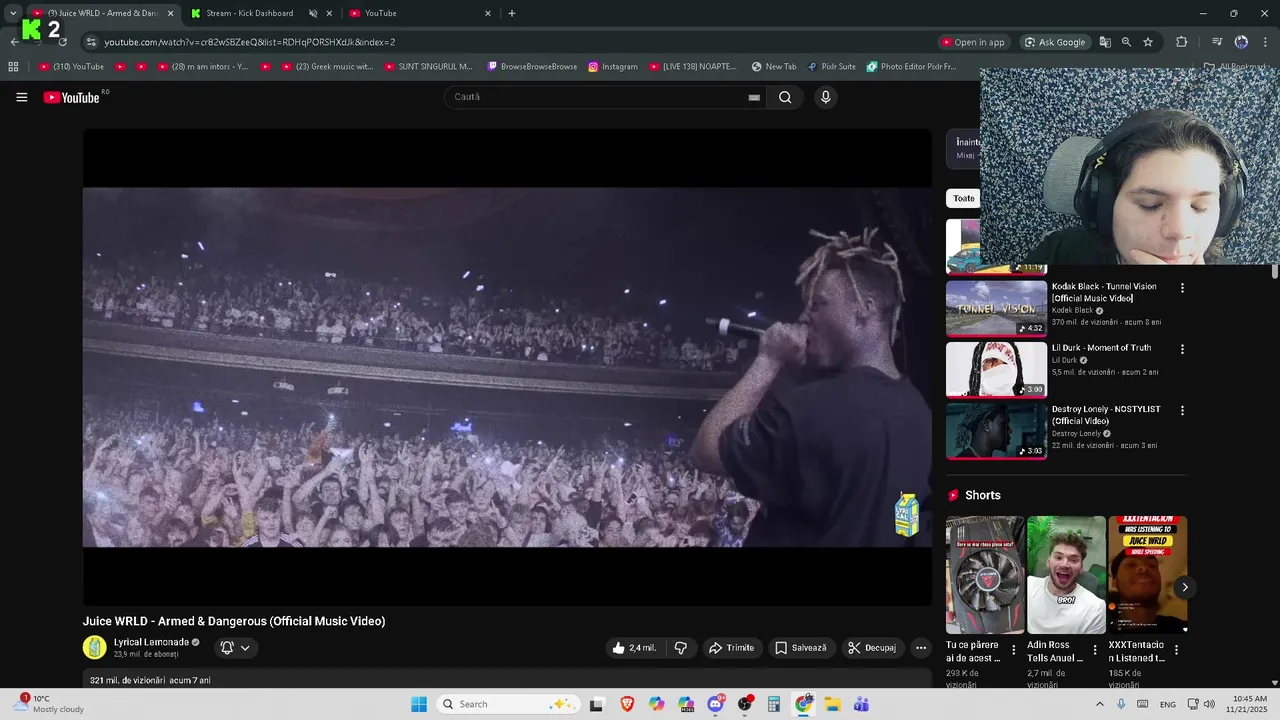Open the XXXTentacion Juice WRLD short thumbnail

1148,575
